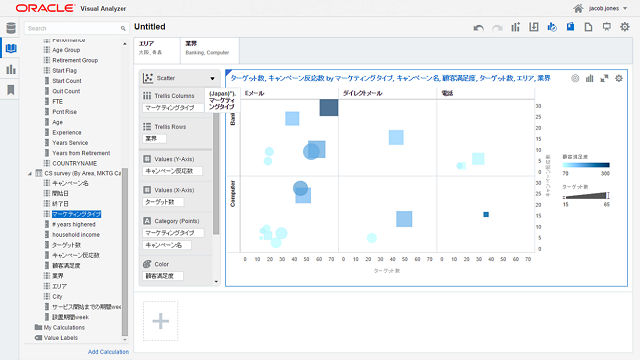Go to home via house icon

pyautogui.click(x=578, y=8)
